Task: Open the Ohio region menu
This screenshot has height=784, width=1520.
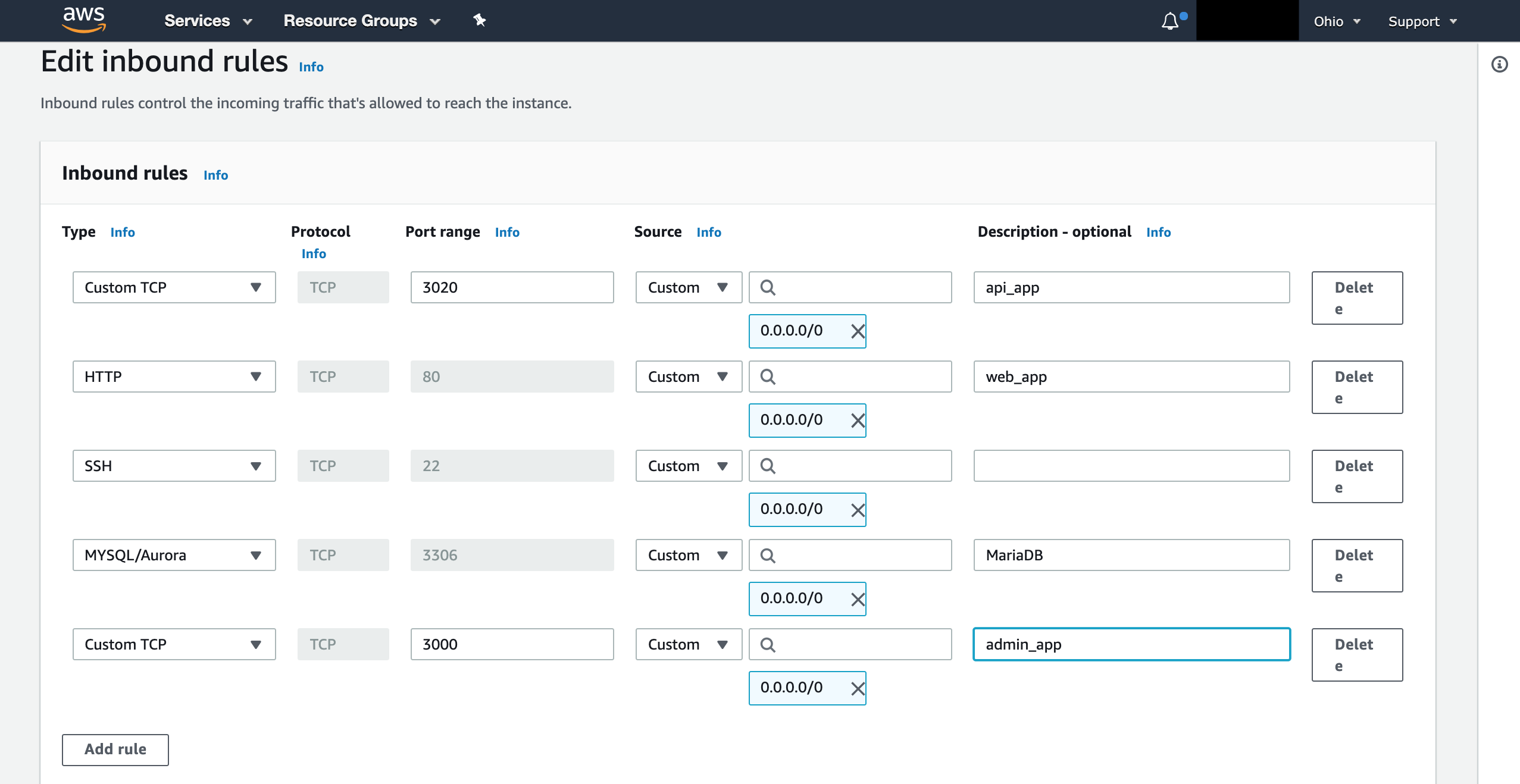Action: [1337, 21]
